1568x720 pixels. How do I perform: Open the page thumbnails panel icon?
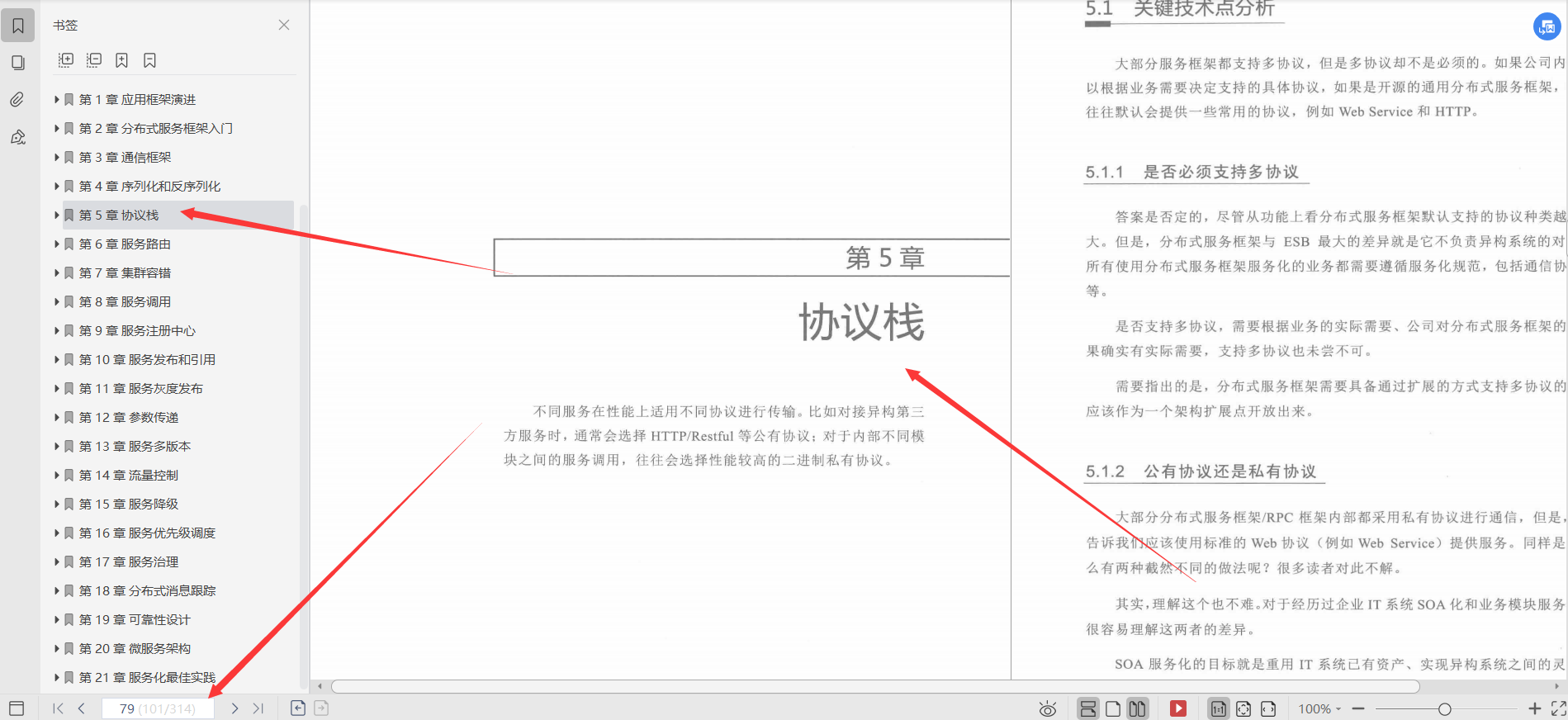(18, 63)
